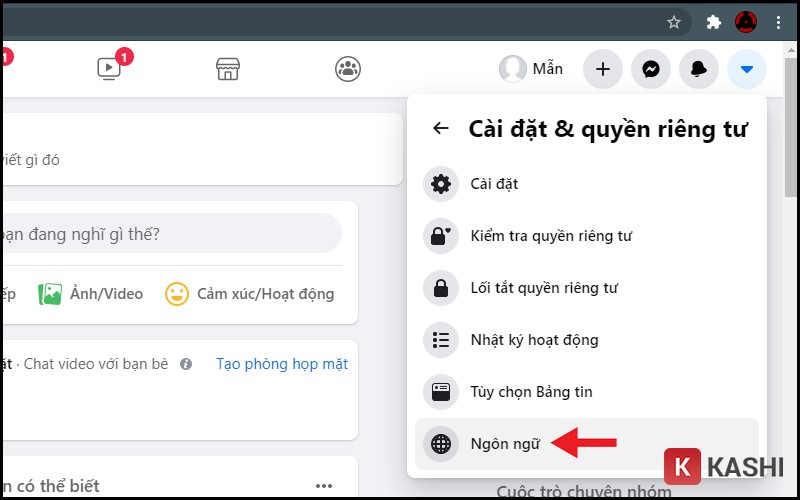
Task: Click the info icon next to Chat video
Action: pos(186,364)
